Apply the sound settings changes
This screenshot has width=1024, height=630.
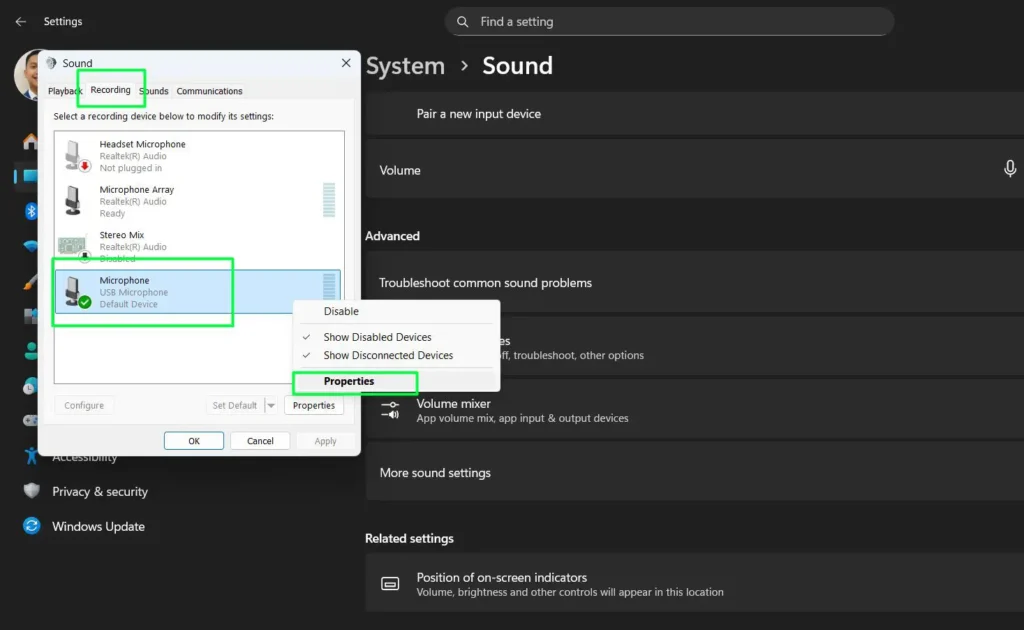[323, 440]
